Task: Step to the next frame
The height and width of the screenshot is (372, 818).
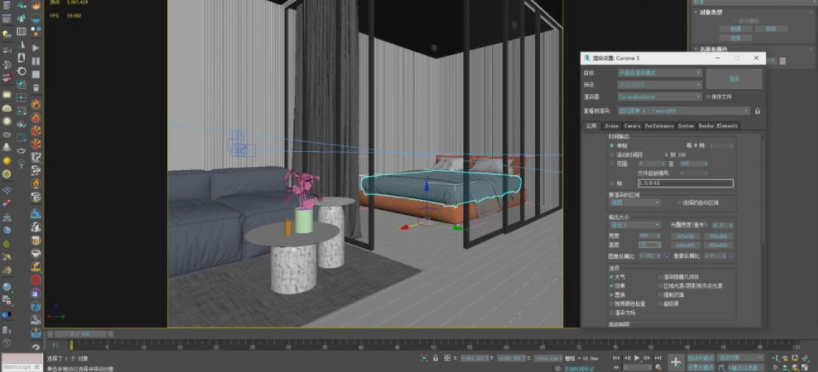Action: click(646, 358)
